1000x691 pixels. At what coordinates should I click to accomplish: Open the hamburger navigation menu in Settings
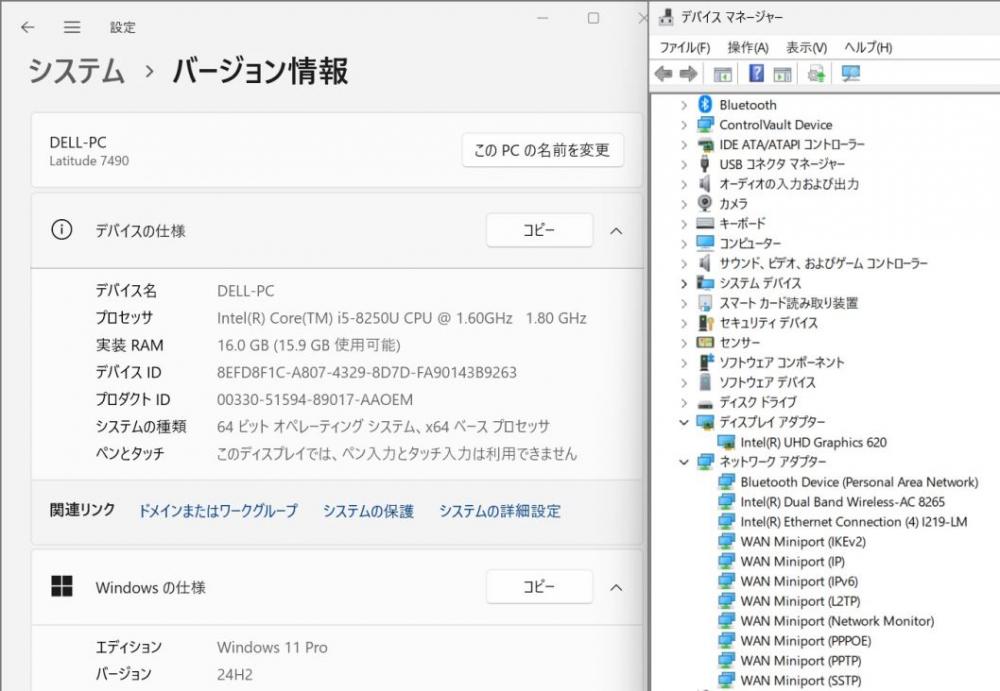tap(72, 27)
